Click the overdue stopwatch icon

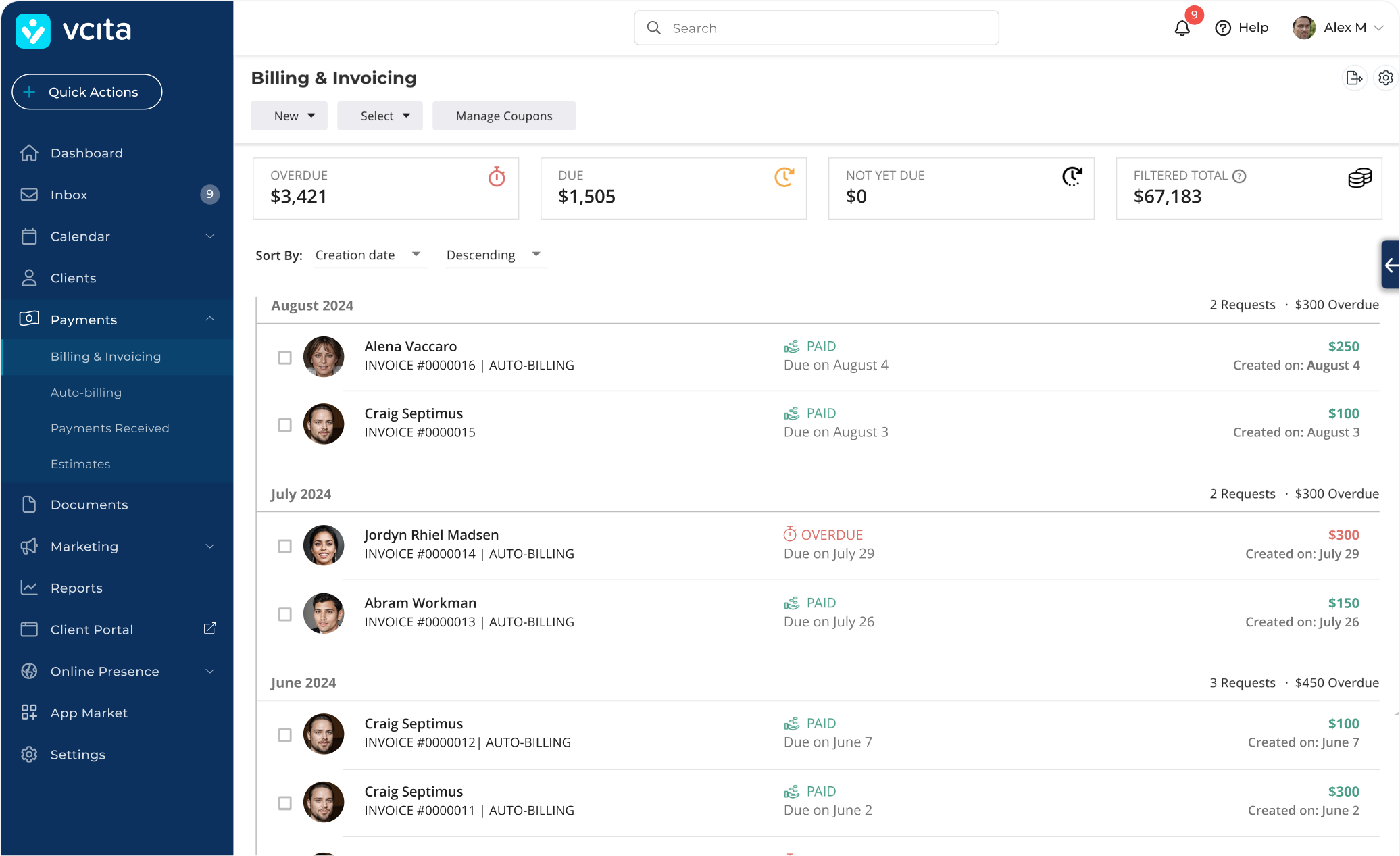[x=497, y=177]
